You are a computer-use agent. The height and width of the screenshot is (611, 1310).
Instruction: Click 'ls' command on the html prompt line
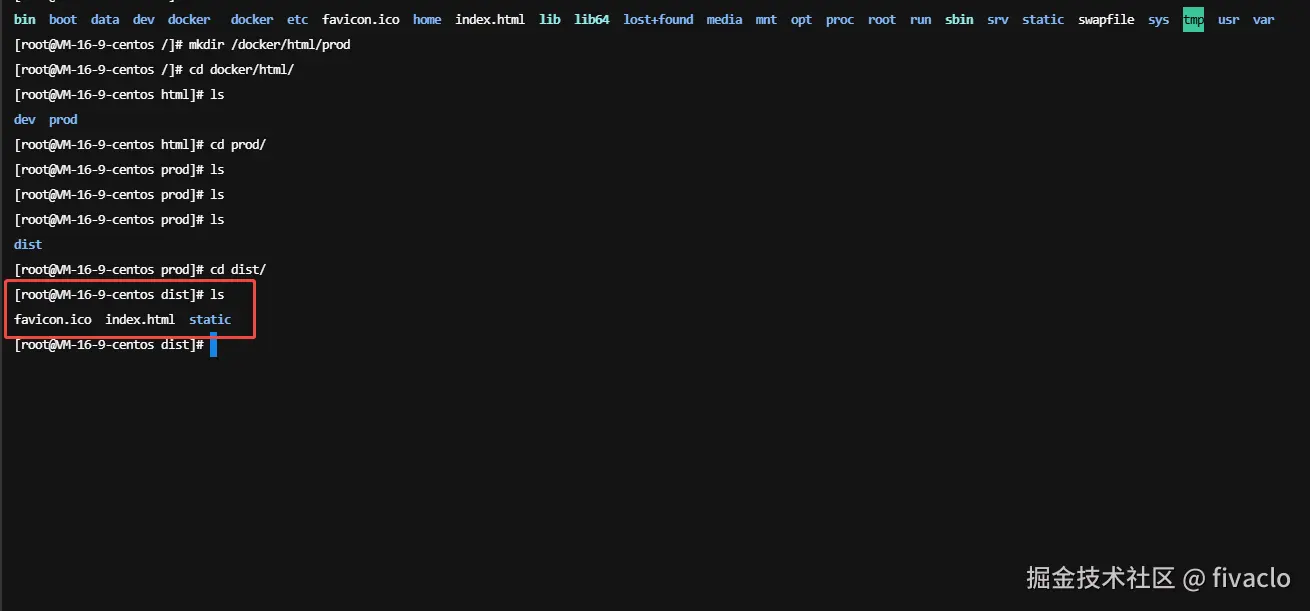pyautogui.click(x=217, y=95)
